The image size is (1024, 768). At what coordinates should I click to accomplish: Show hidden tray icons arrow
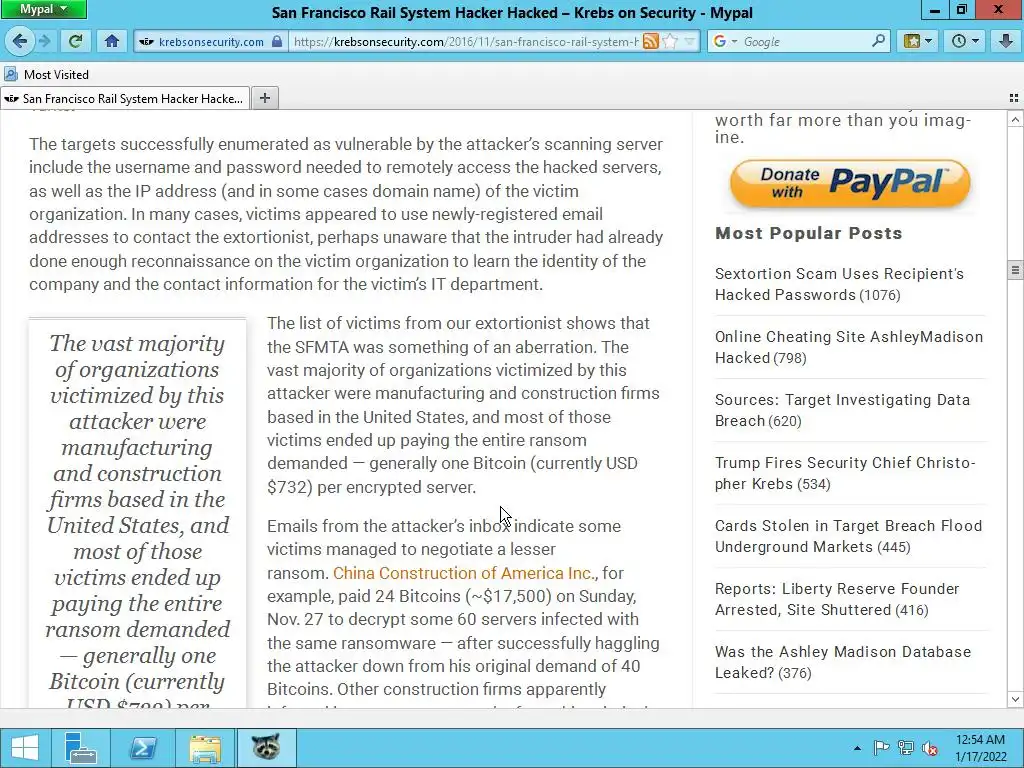click(857, 748)
